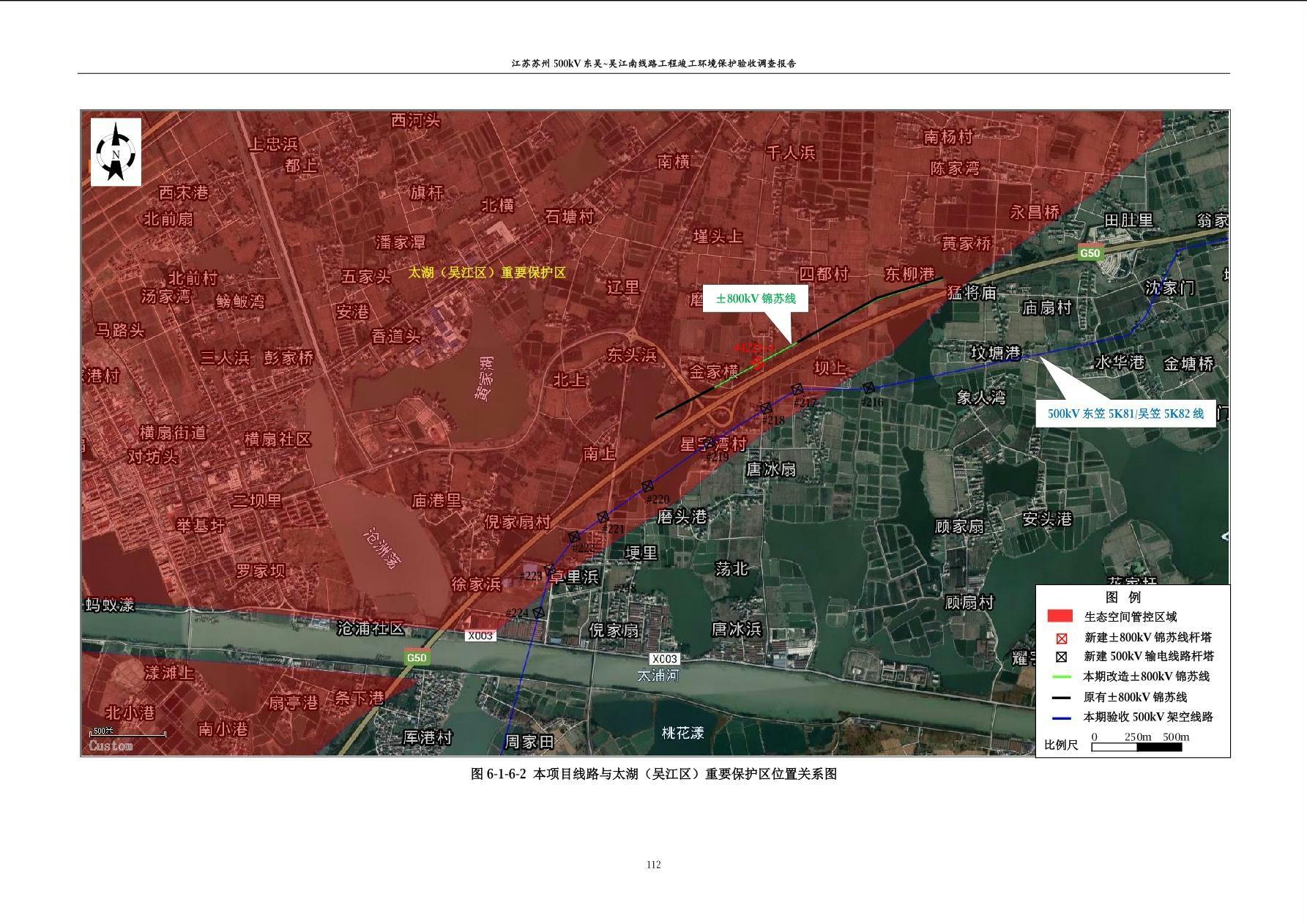The height and width of the screenshot is (924, 1307).
Task: Click the black tower symbol in the legend
Action: pyautogui.click(x=1062, y=657)
